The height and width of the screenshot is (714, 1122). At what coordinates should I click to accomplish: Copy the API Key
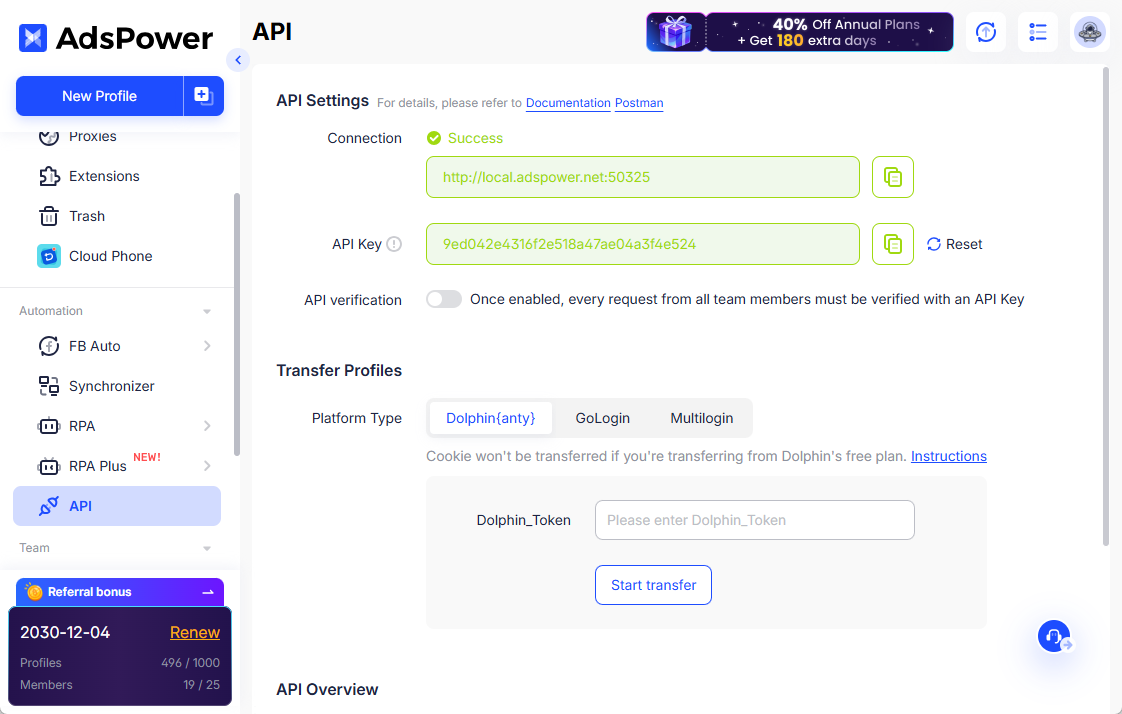[x=892, y=244]
